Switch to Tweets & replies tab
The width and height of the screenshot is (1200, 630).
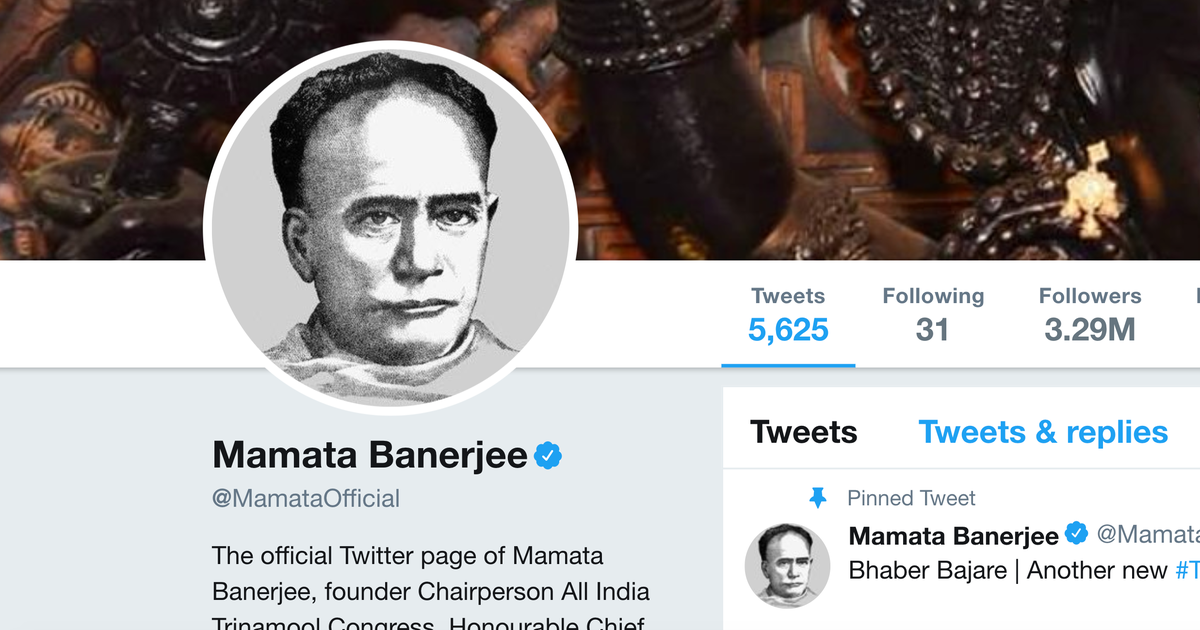tap(1043, 432)
